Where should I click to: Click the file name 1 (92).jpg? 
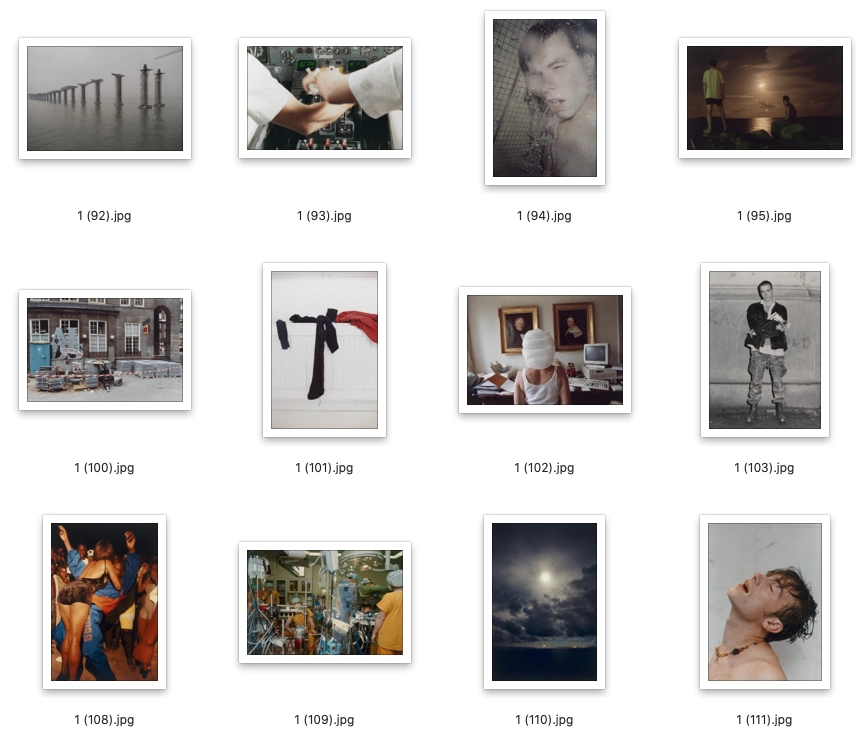[x=104, y=216]
